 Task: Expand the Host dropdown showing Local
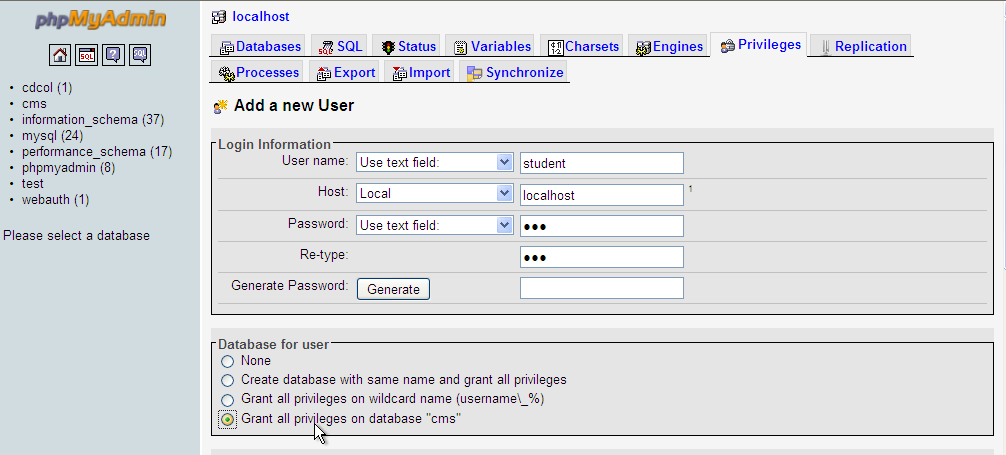pyautogui.click(x=434, y=194)
